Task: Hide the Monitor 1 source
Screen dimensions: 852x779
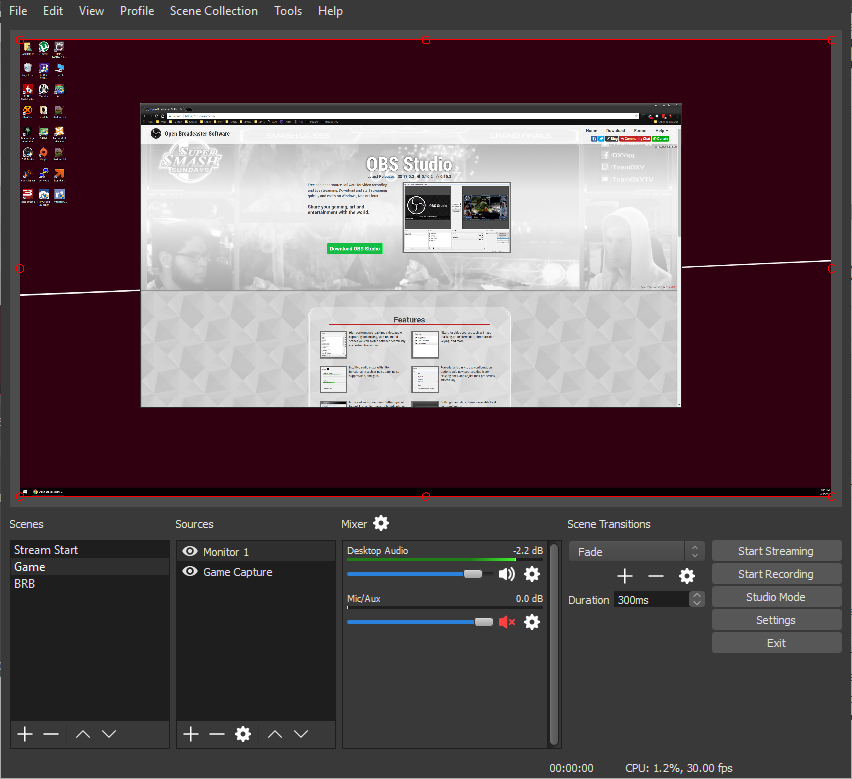Action: [x=189, y=550]
